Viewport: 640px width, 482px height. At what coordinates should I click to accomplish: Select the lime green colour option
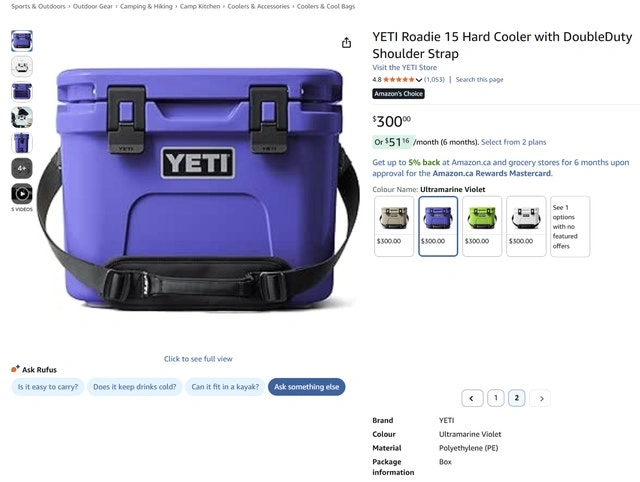coord(482,226)
